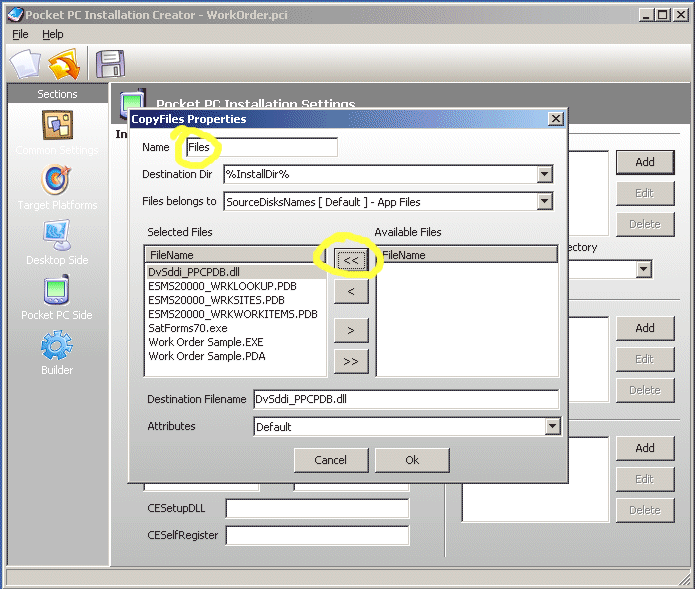Select DvSddi_PPCPDB.dll in Selected Files
The width and height of the screenshot is (695, 589).
click(236, 272)
